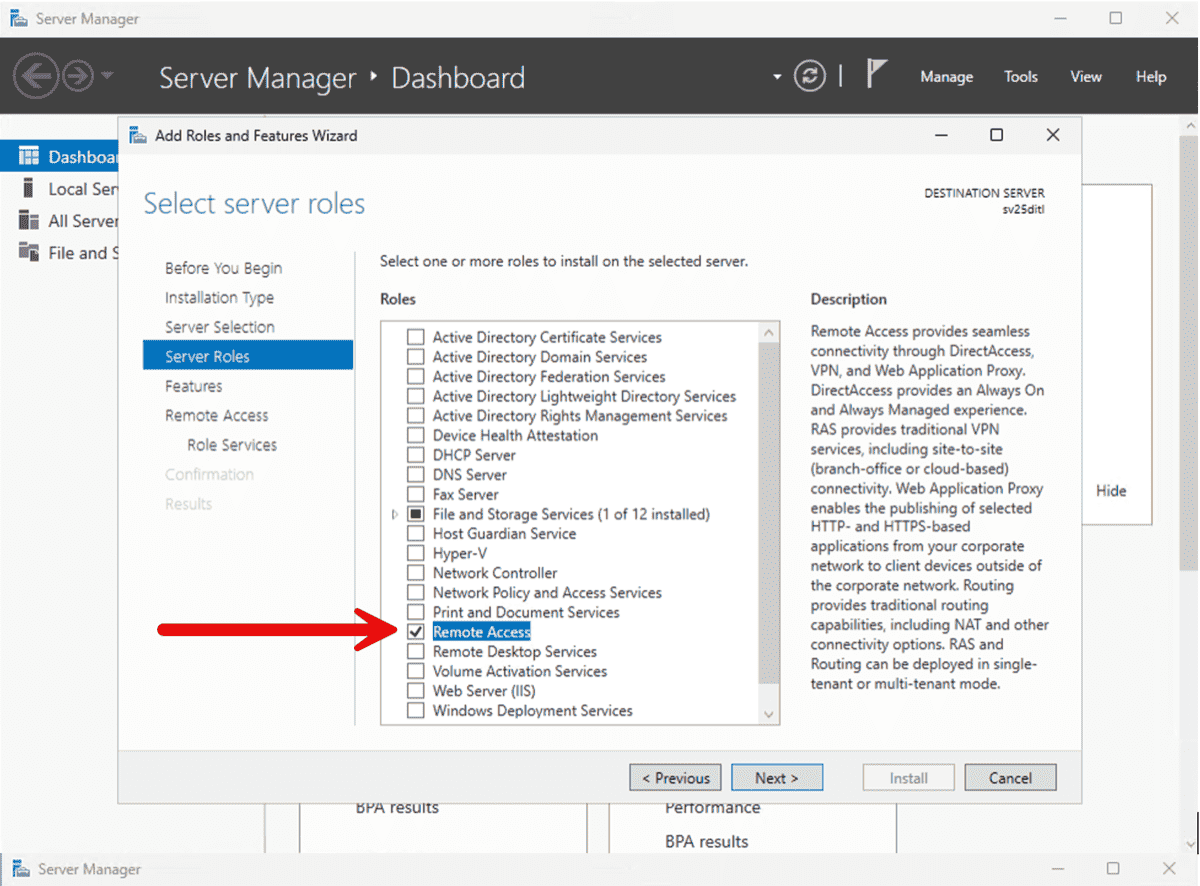
Task: Select File and Storage icon in the sidebar
Action: (29, 253)
